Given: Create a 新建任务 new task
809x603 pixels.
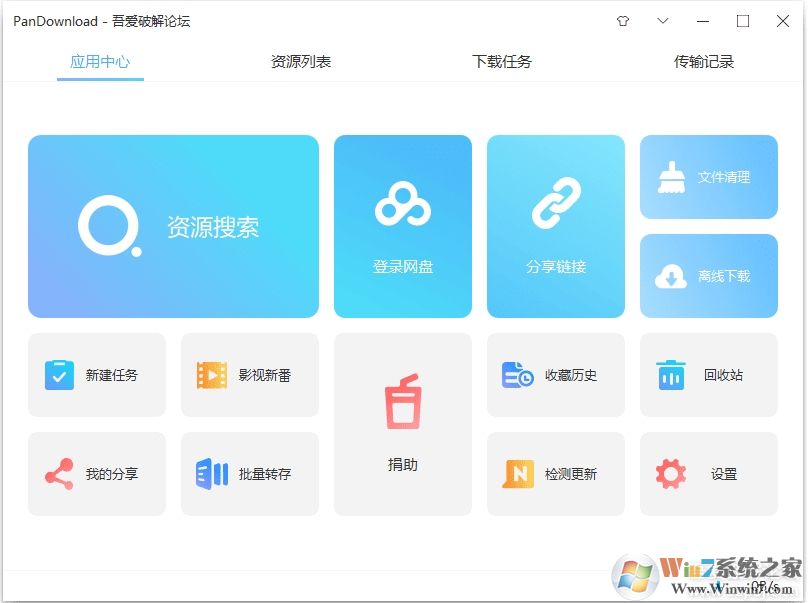Looking at the screenshot, I should tap(96, 374).
